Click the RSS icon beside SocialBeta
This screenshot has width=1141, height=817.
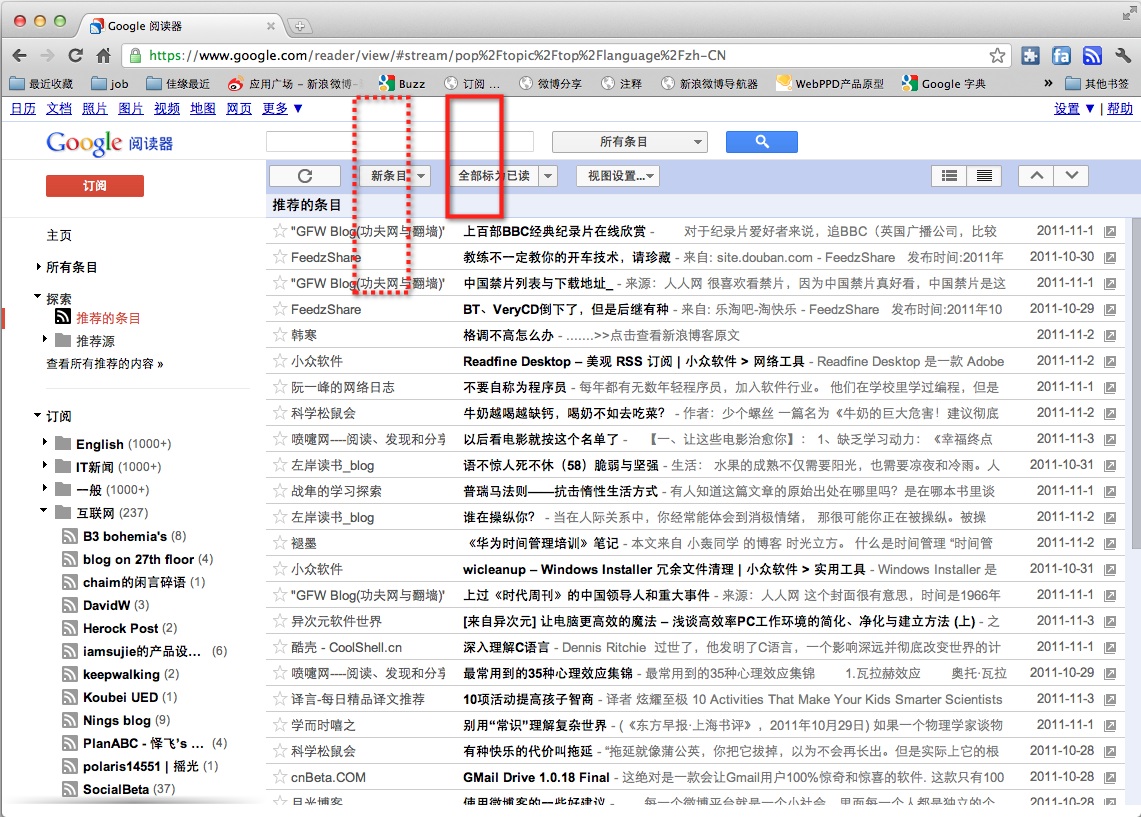tap(70, 789)
